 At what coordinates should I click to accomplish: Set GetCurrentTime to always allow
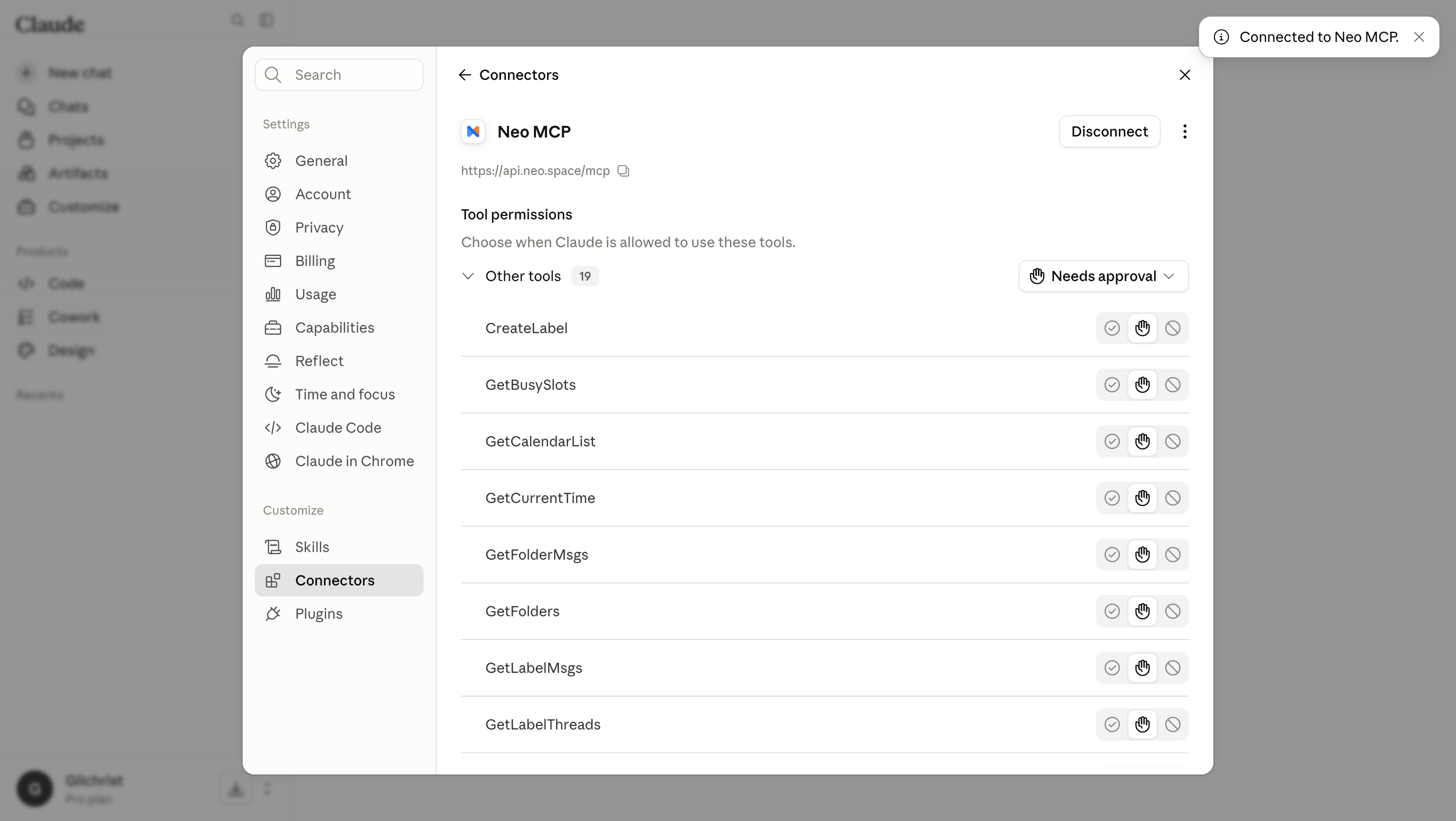tap(1112, 498)
